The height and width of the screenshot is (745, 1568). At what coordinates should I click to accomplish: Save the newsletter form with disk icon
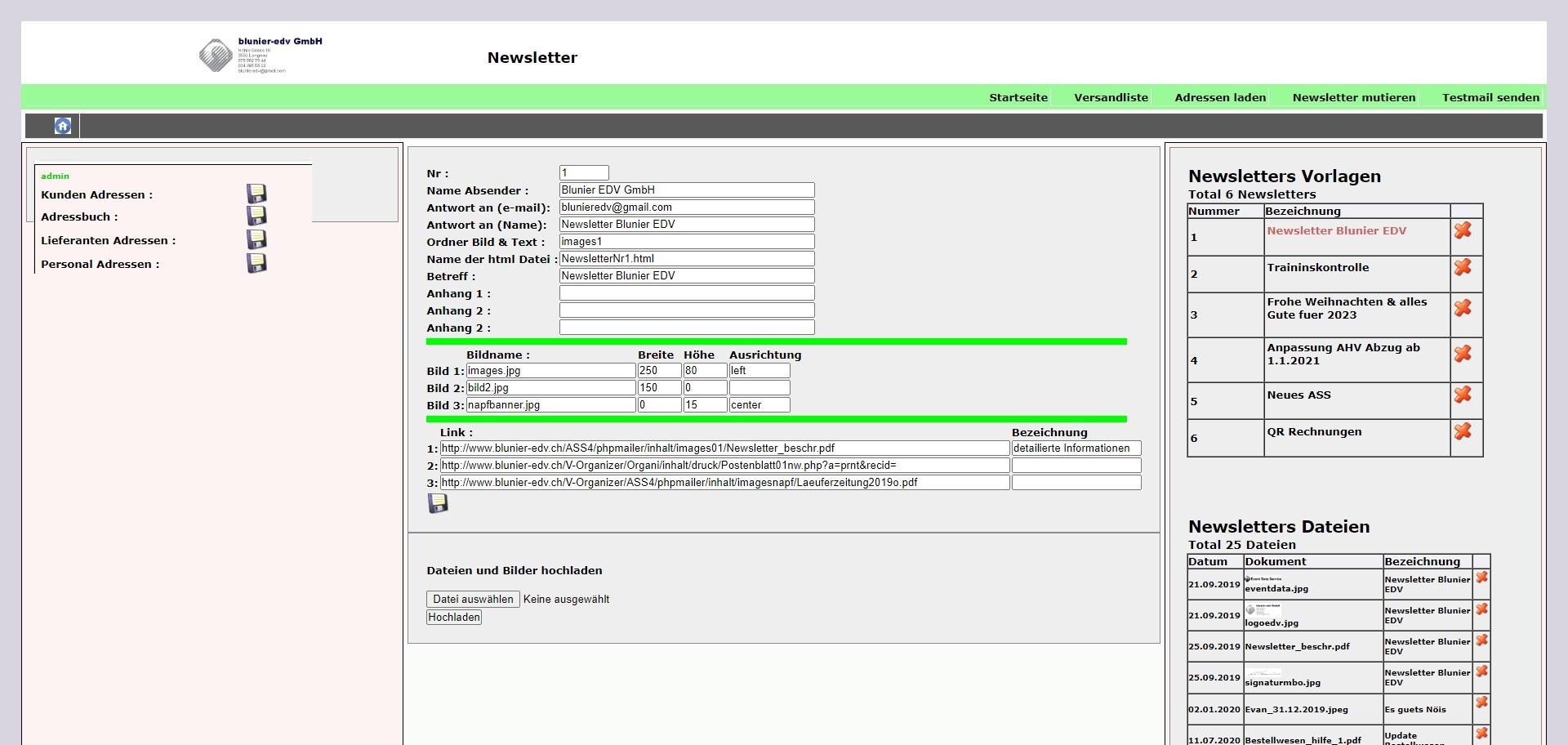tap(438, 503)
